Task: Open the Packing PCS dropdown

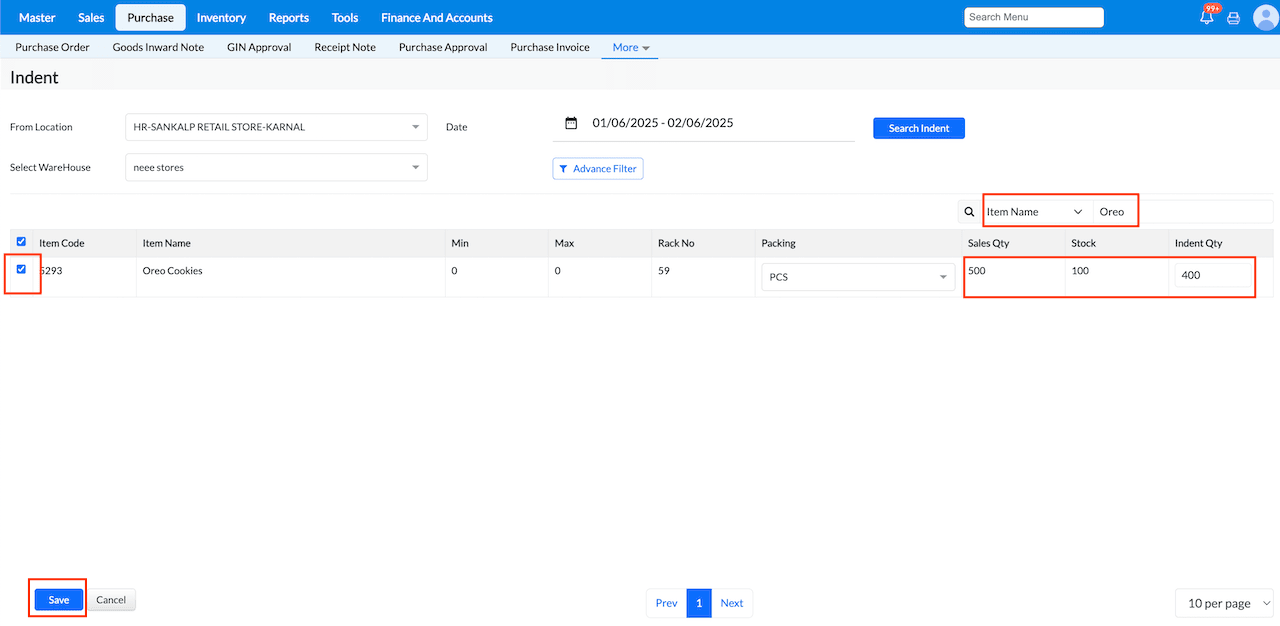Action: tap(857, 277)
